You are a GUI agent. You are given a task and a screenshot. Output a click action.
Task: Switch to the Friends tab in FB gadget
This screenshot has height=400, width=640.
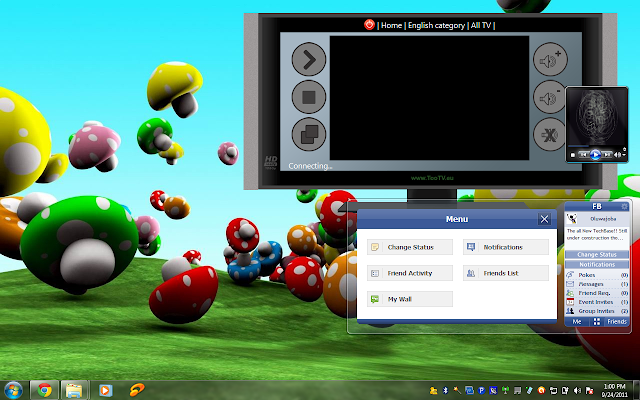[x=616, y=322]
